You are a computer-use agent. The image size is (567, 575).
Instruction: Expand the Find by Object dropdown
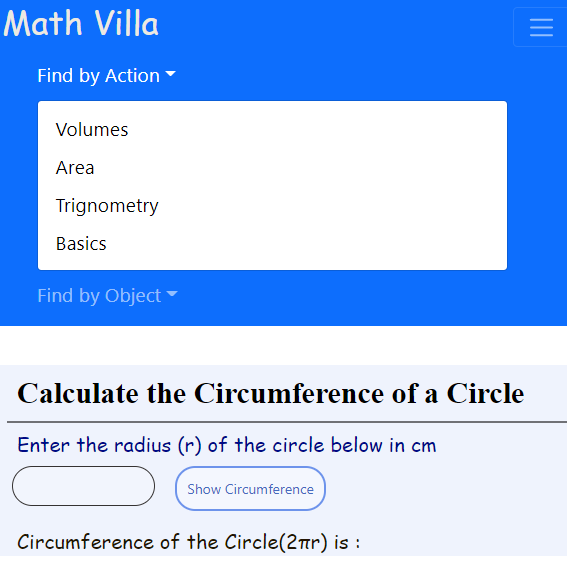[107, 296]
